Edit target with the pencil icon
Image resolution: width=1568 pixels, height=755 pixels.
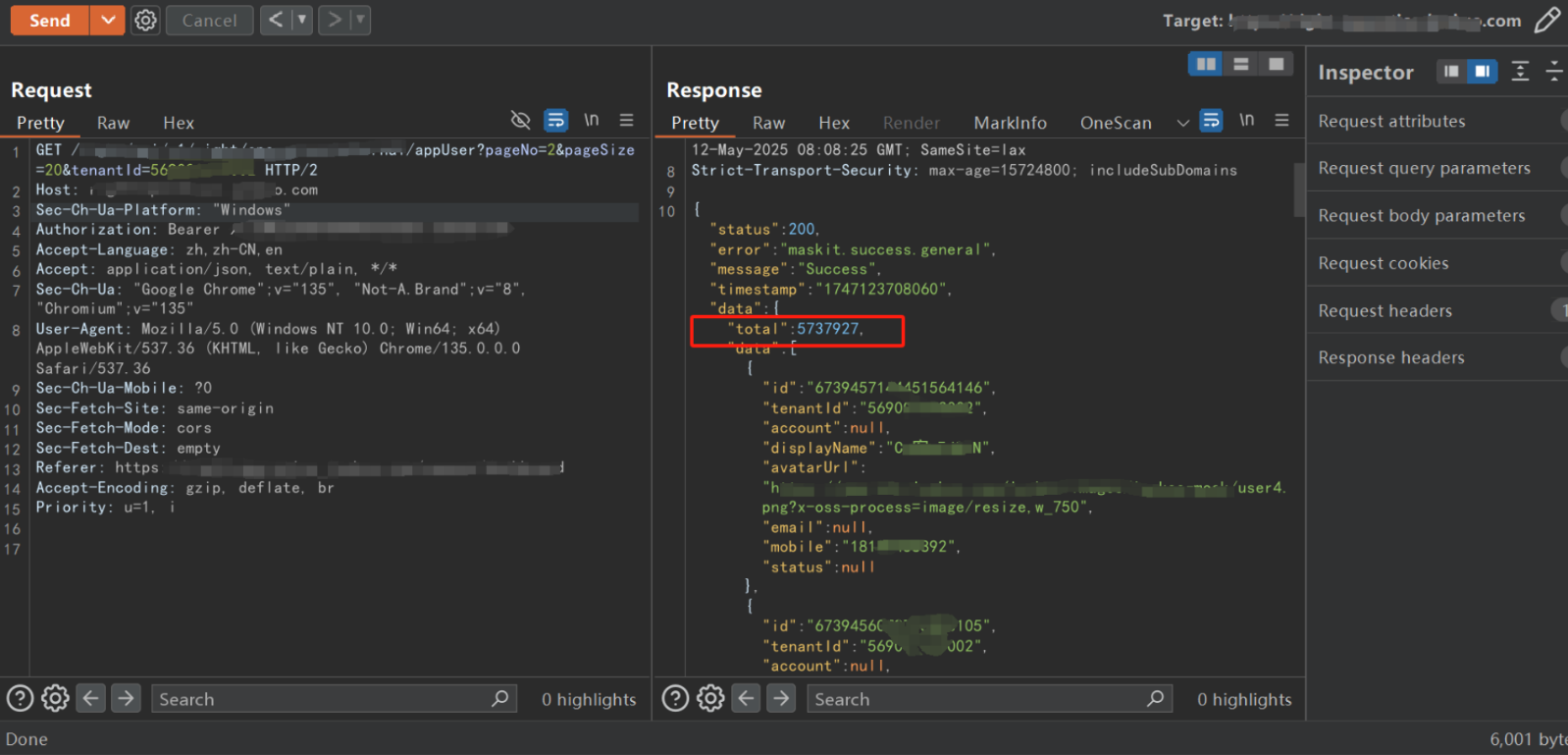(1546, 20)
